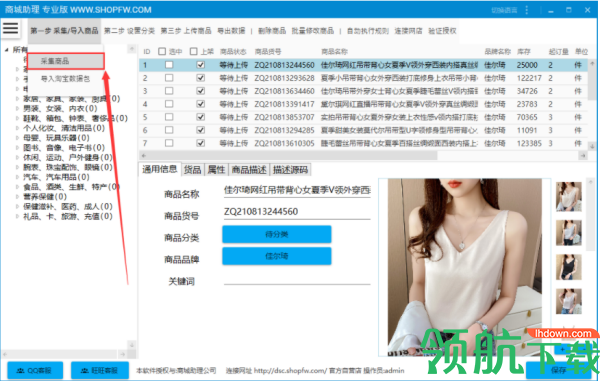Check the 选中 box in row 2
The image size is (600, 381).
point(169,78)
